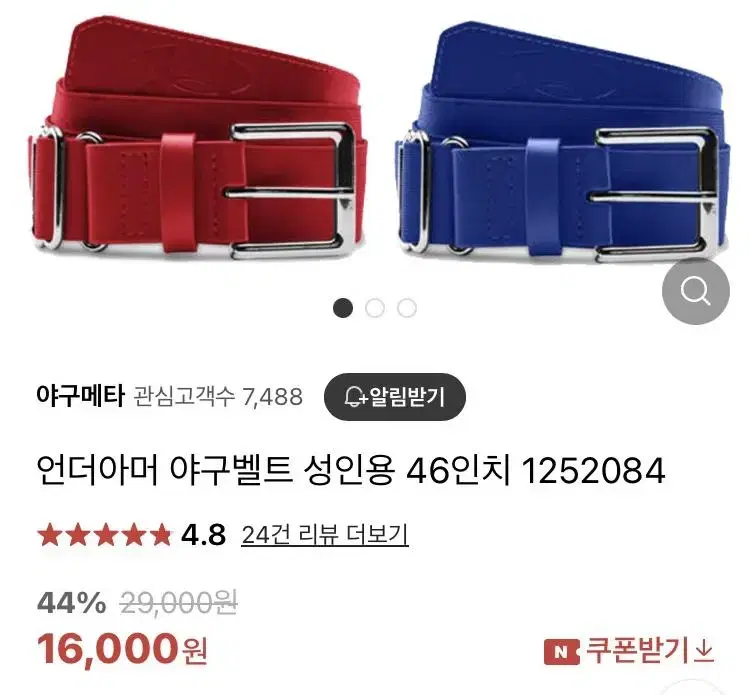Image resolution: width=750 pixels, height=695 pixels.
Task: Click the N Naver coupon badge icon
Action: point(561,652)
